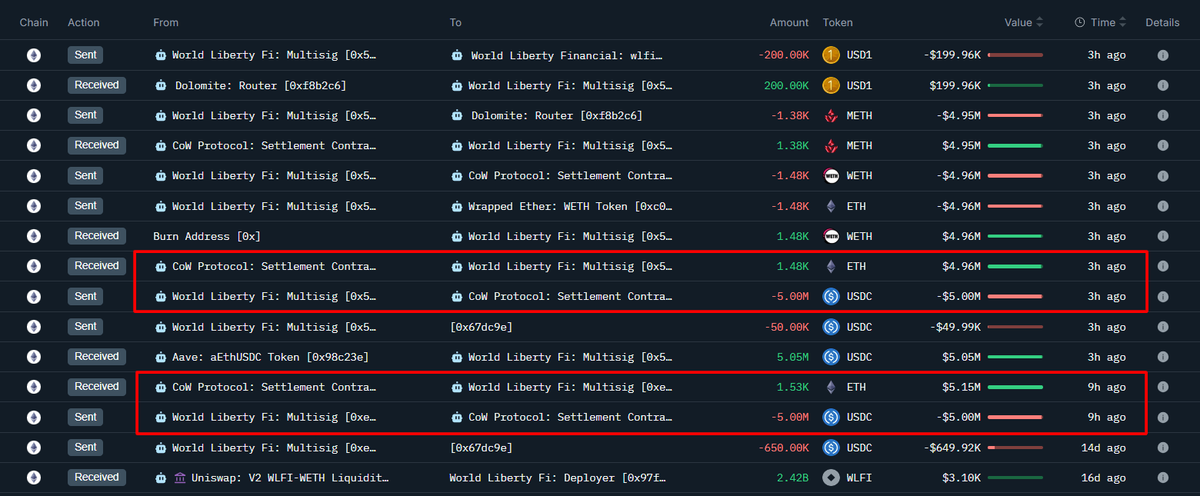
Task: Click METH token icon in 1.38K received row
Action: (x=831, y=146)
